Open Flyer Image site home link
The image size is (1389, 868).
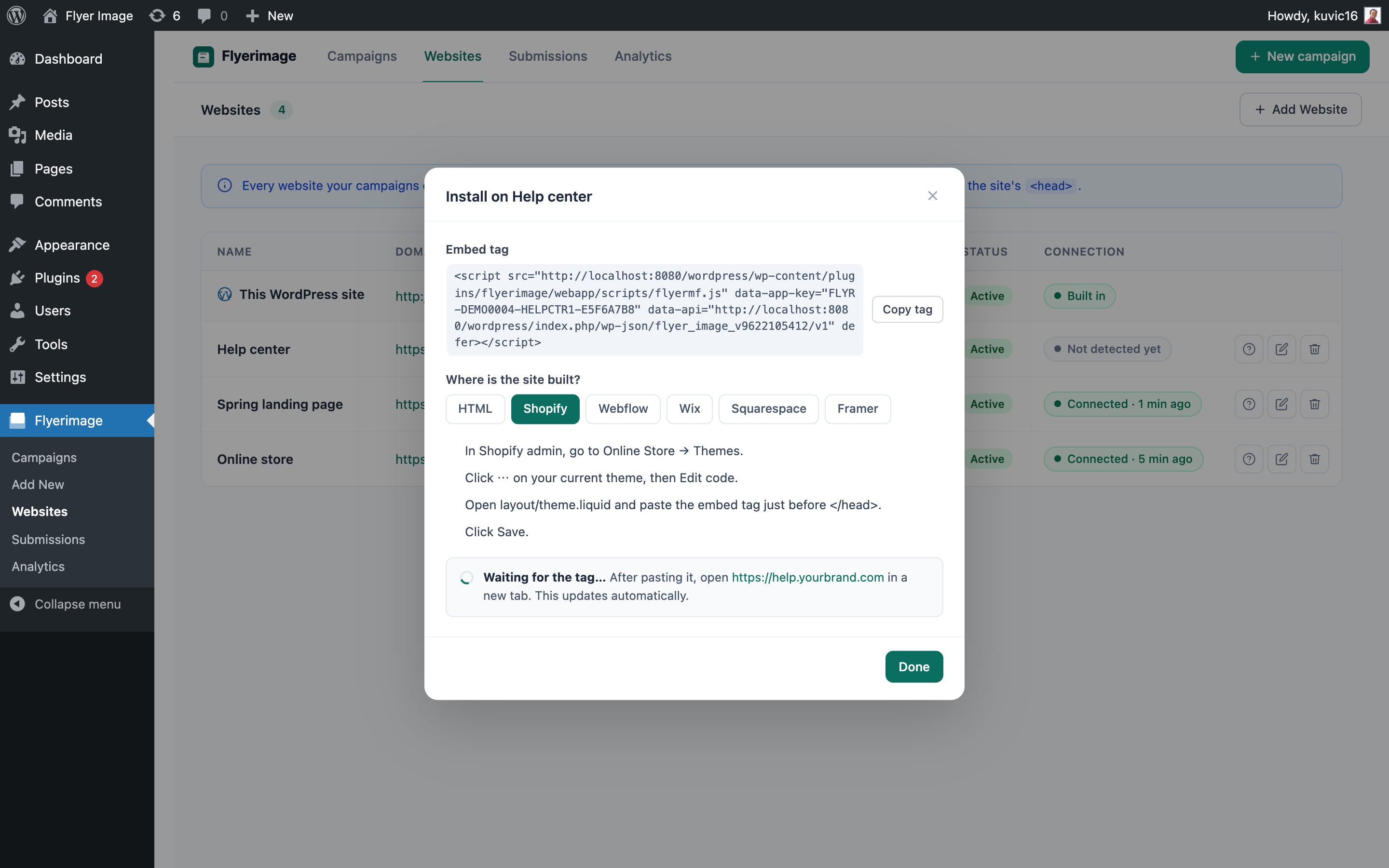88,15
